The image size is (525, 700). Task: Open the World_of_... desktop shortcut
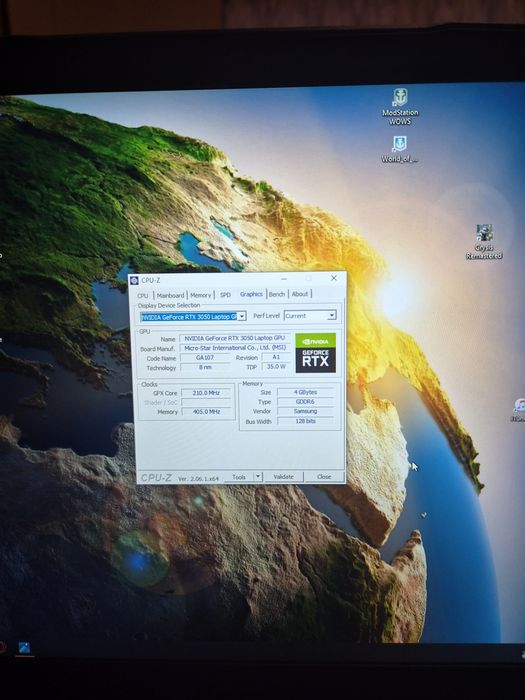pos(400,150)
